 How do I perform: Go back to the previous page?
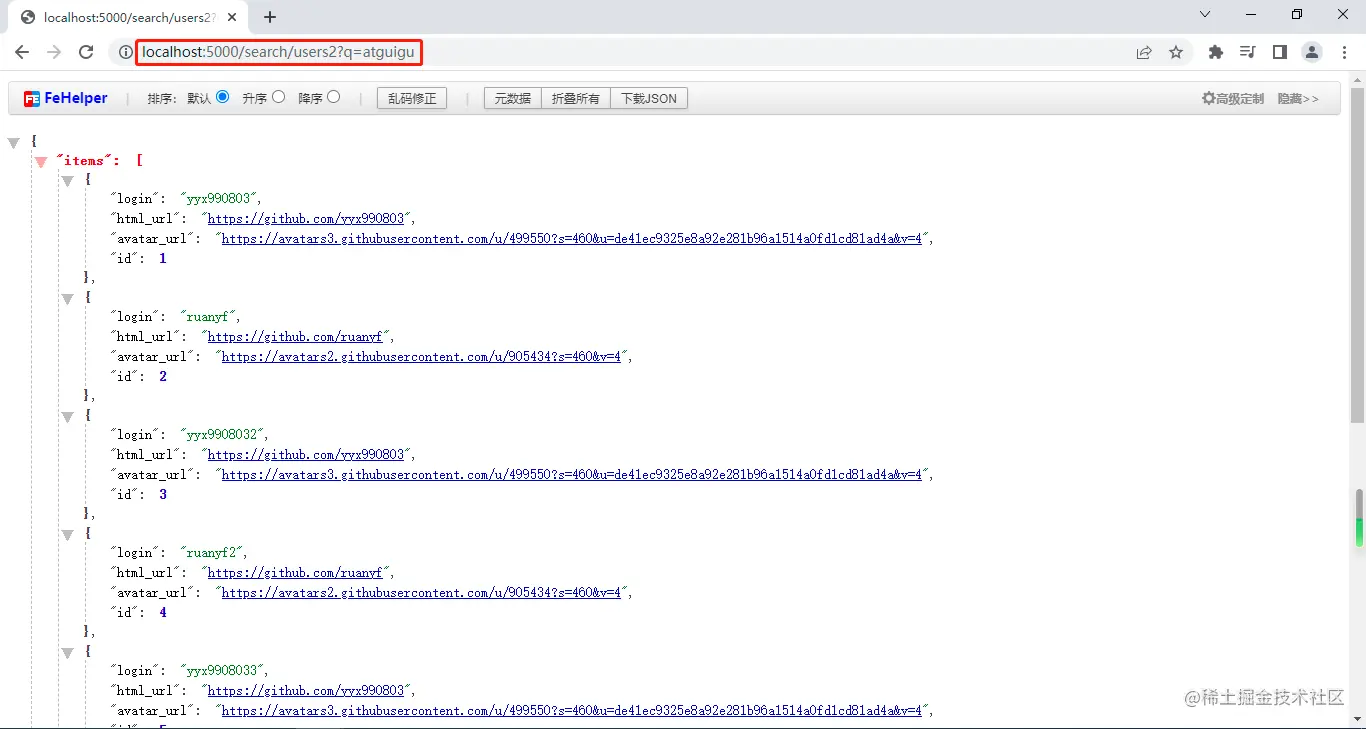click(22, 52)
